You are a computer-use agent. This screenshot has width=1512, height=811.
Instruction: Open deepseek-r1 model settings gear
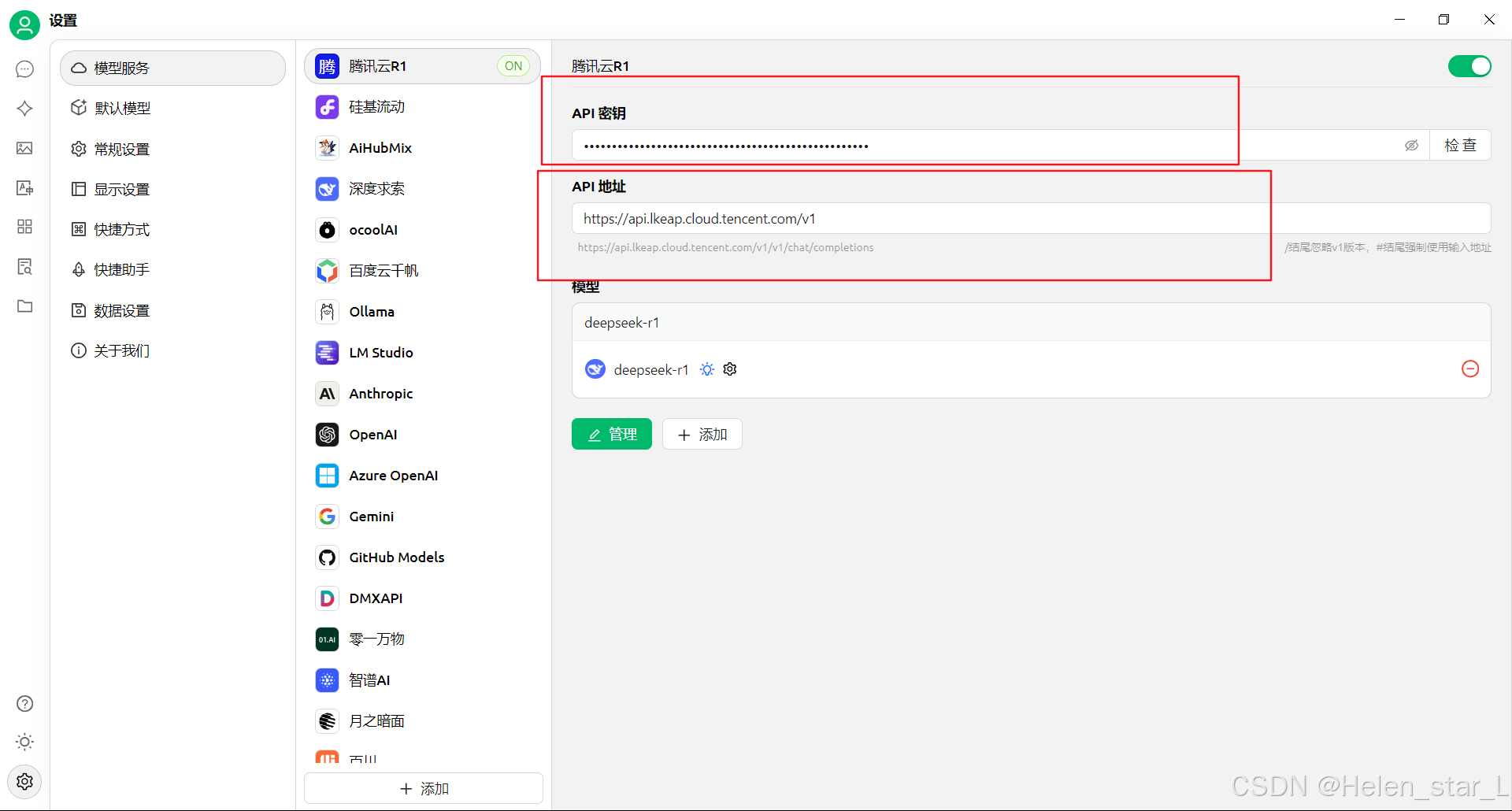click(730, 369)
